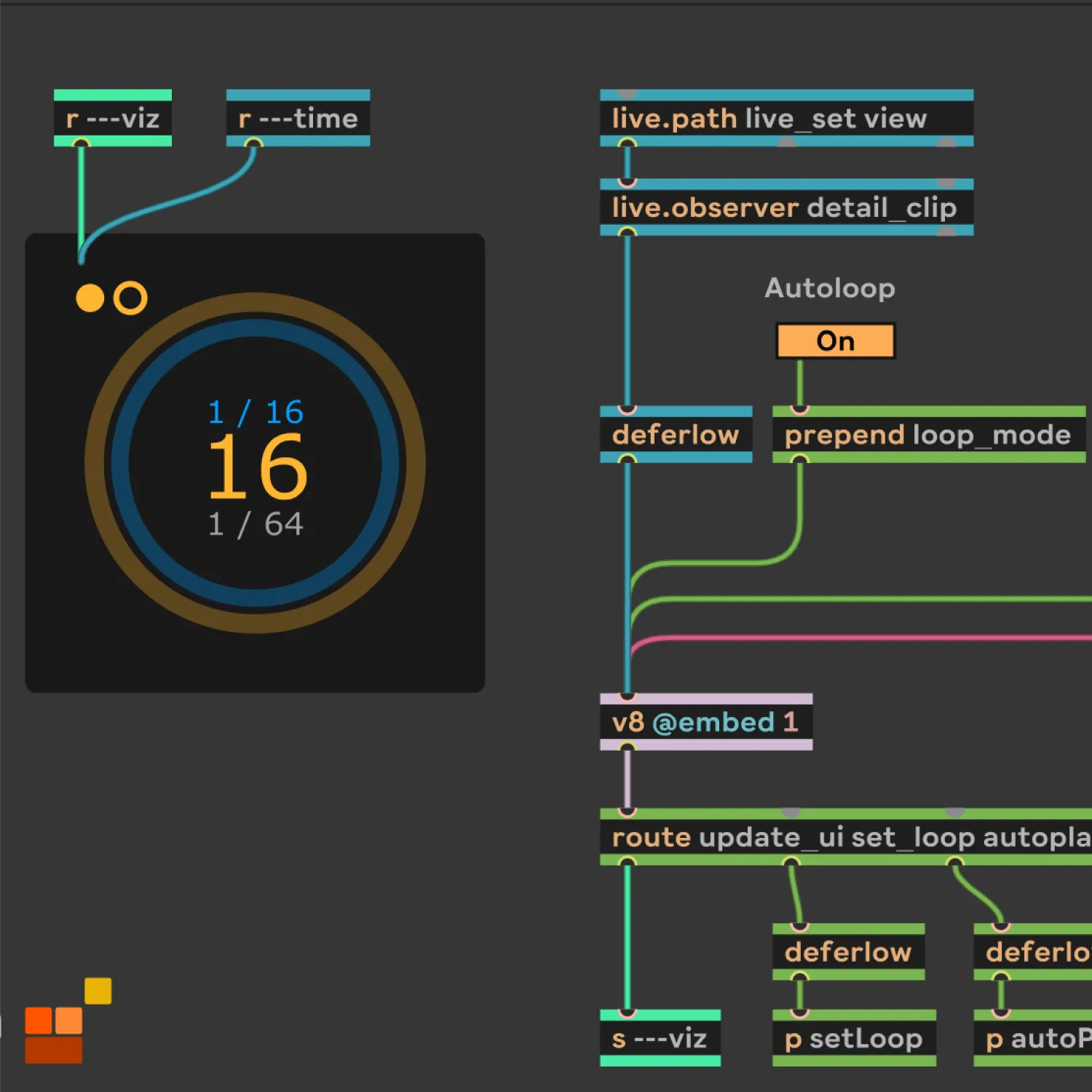This screenshot has height=1092, width=1092.
Task: Select the r ---time receive object
Action: (x=297, y=118)
